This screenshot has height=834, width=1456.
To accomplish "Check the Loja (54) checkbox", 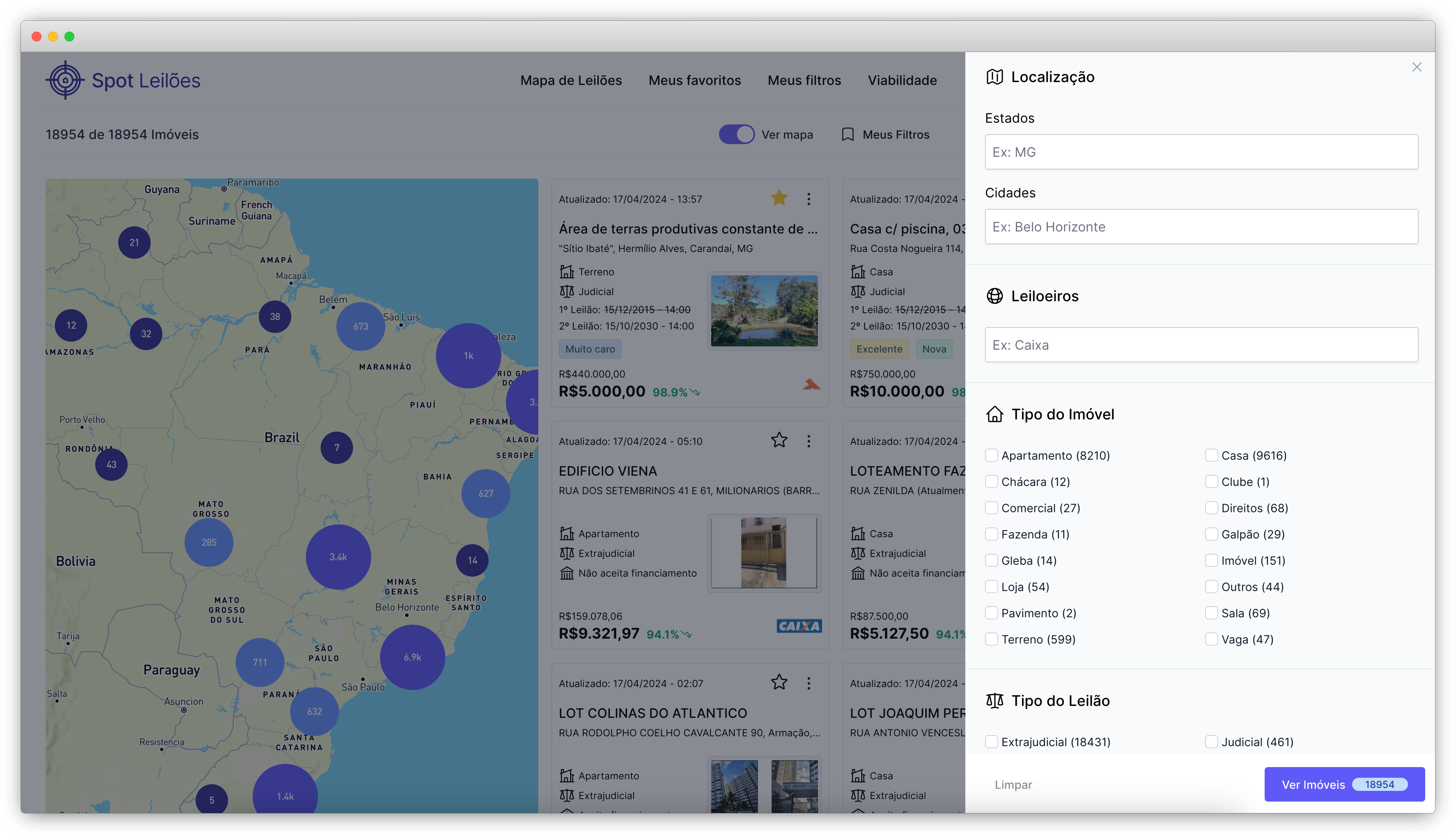I will point(991,587).
